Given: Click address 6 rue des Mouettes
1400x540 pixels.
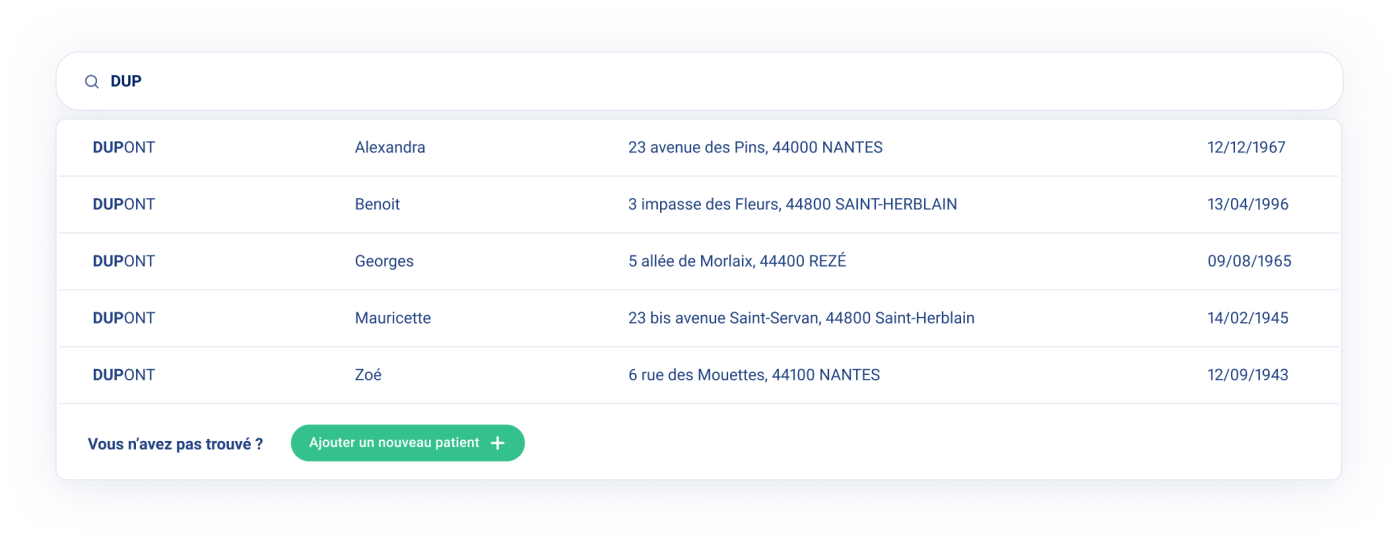Looking at the screenshot, I should point(754,375).
